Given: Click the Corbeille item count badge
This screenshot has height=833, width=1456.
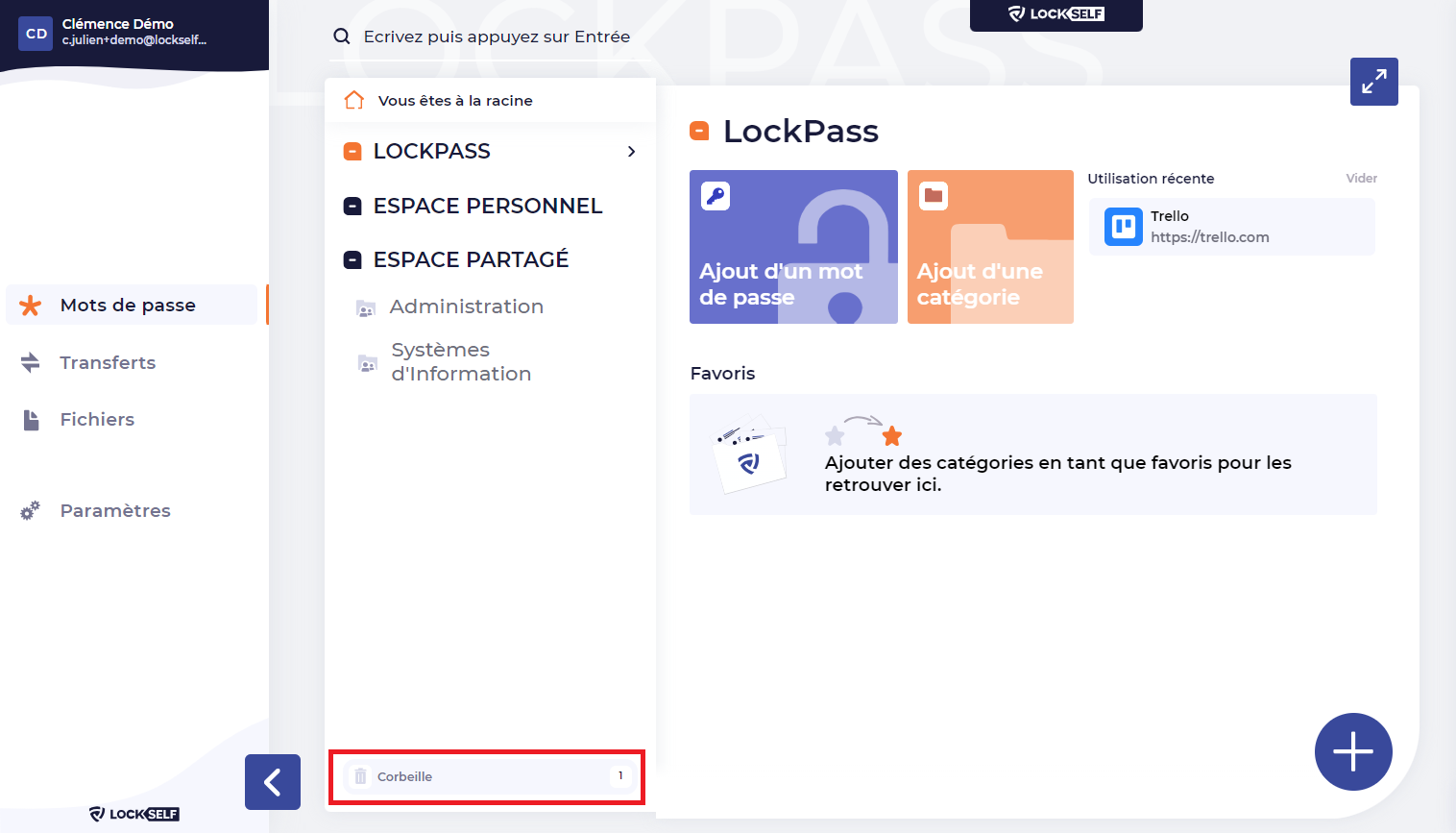Looking at the screenshot, I should tap(620, 775).
